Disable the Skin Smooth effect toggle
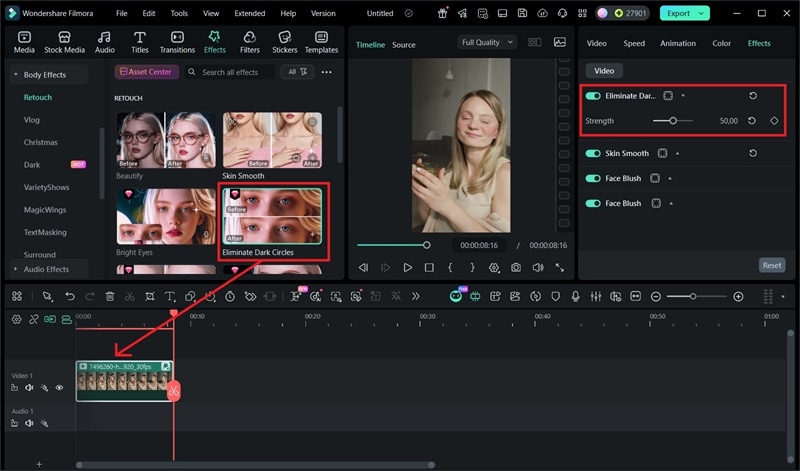Screen dimensions: 800x471 tap(593, 153)
